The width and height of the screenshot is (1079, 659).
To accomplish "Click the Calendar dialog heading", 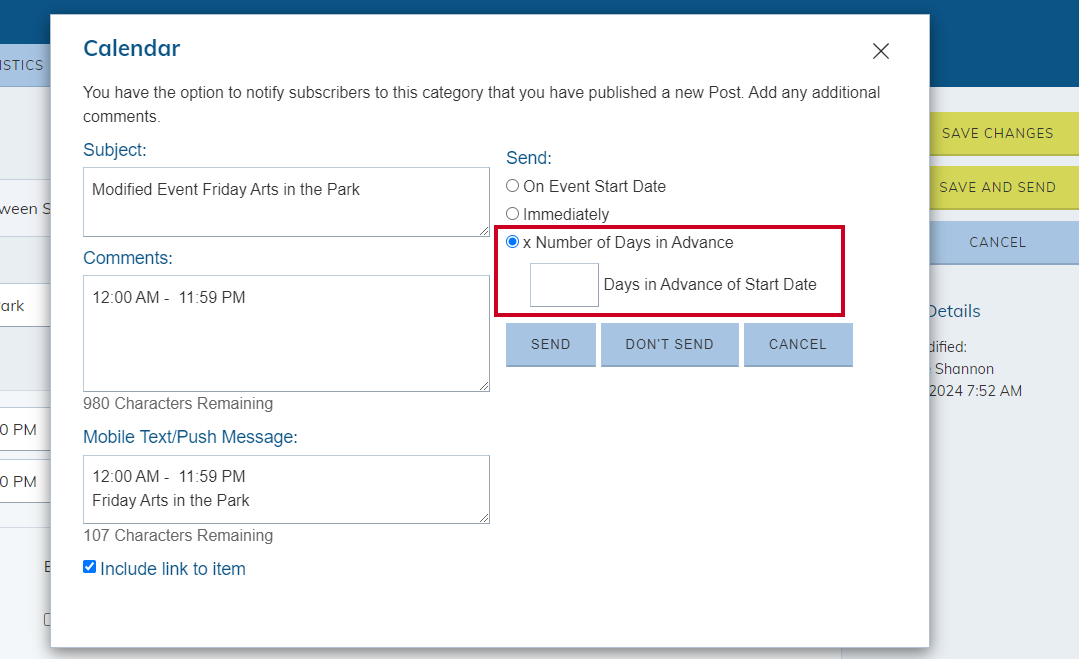I will [x=131, y=48].
